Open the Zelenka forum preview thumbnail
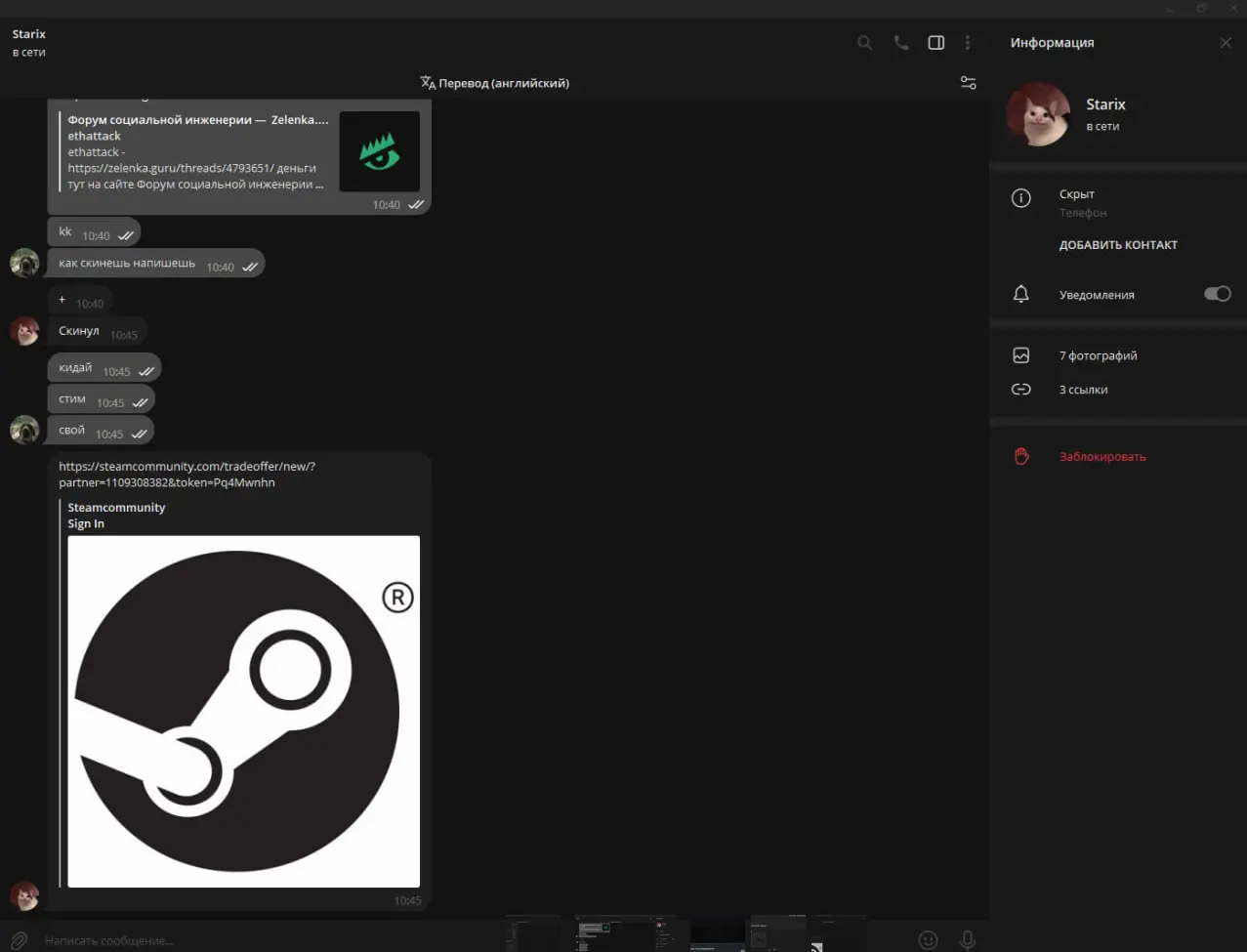Screen dimensions: 1247x952 pyautogui.click(x=379, y=151)
